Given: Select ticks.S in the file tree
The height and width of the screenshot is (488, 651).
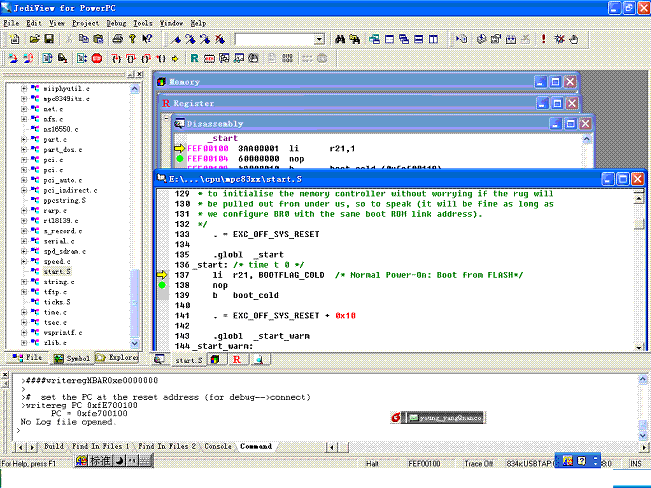Looking at the screenshot, I should pyautogui.click(x=57, y=302).
